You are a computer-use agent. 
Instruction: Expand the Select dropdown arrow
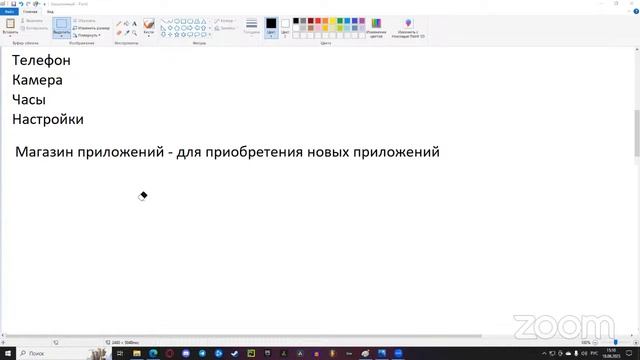point(62,36)
